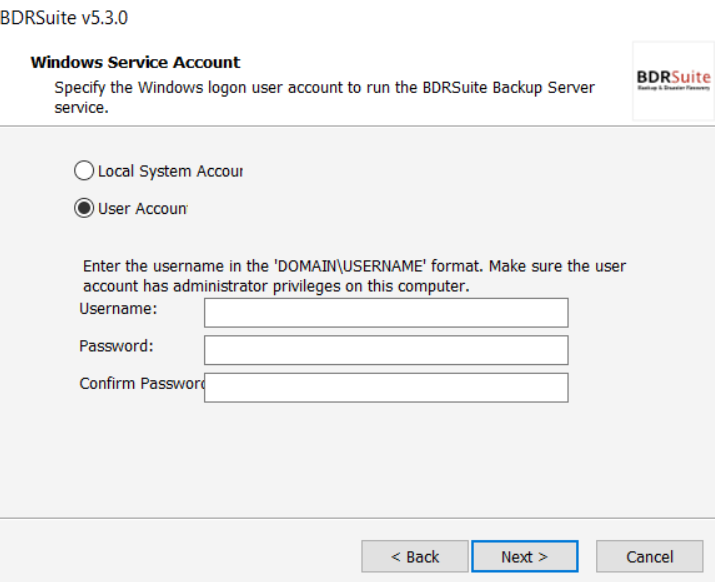Focus the Password input field
The width and height of the screenshot is (715, 582).
pos(386,350)
